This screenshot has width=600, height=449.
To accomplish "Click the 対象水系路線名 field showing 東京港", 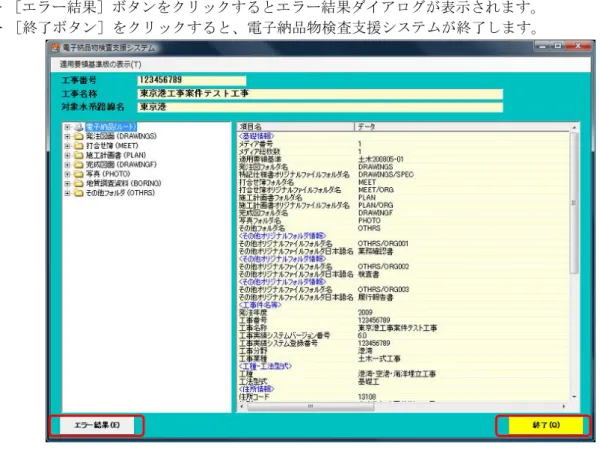I will click(320, 107).
